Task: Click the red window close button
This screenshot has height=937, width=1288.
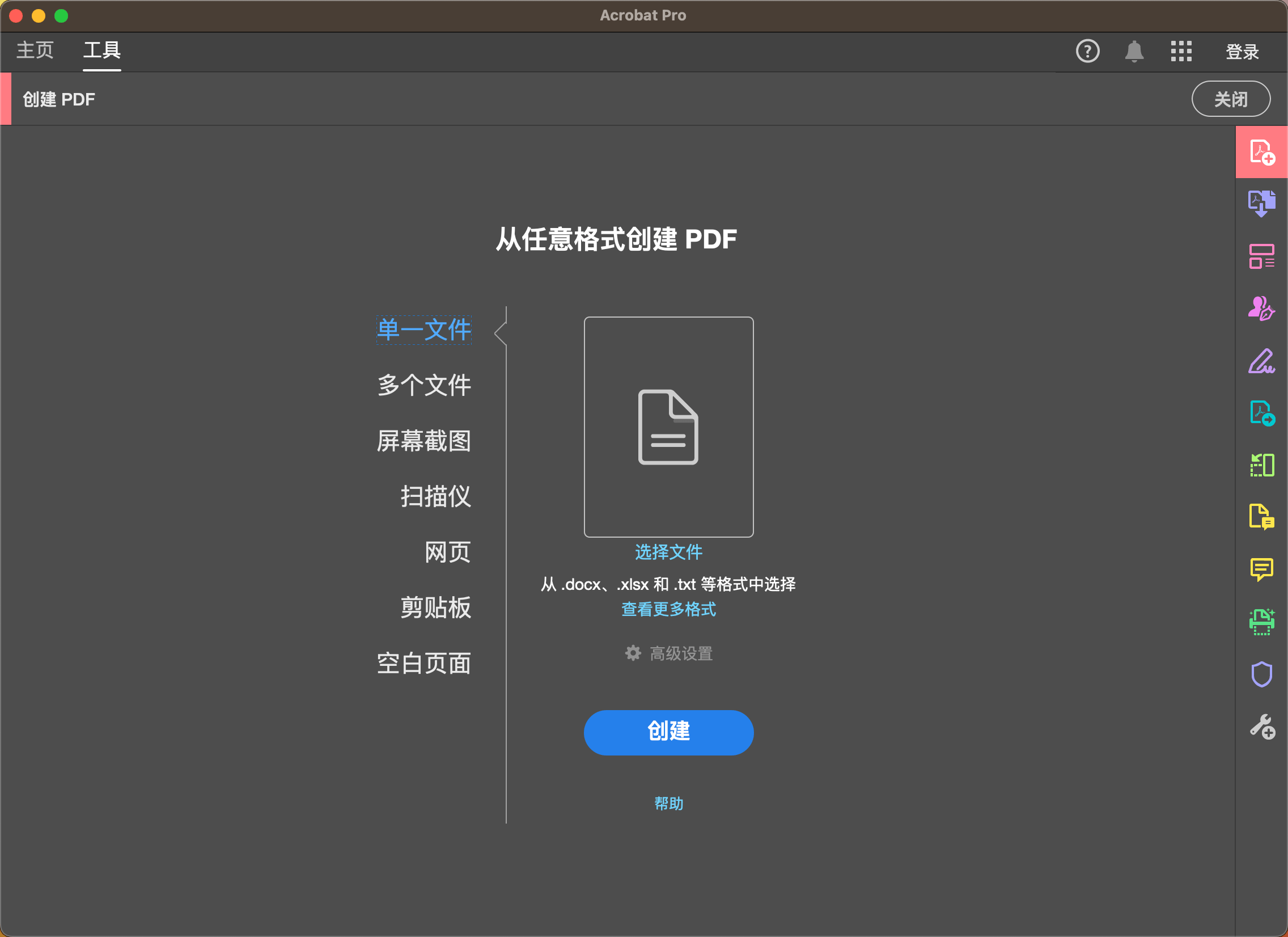Action: (x=16, y=16)
